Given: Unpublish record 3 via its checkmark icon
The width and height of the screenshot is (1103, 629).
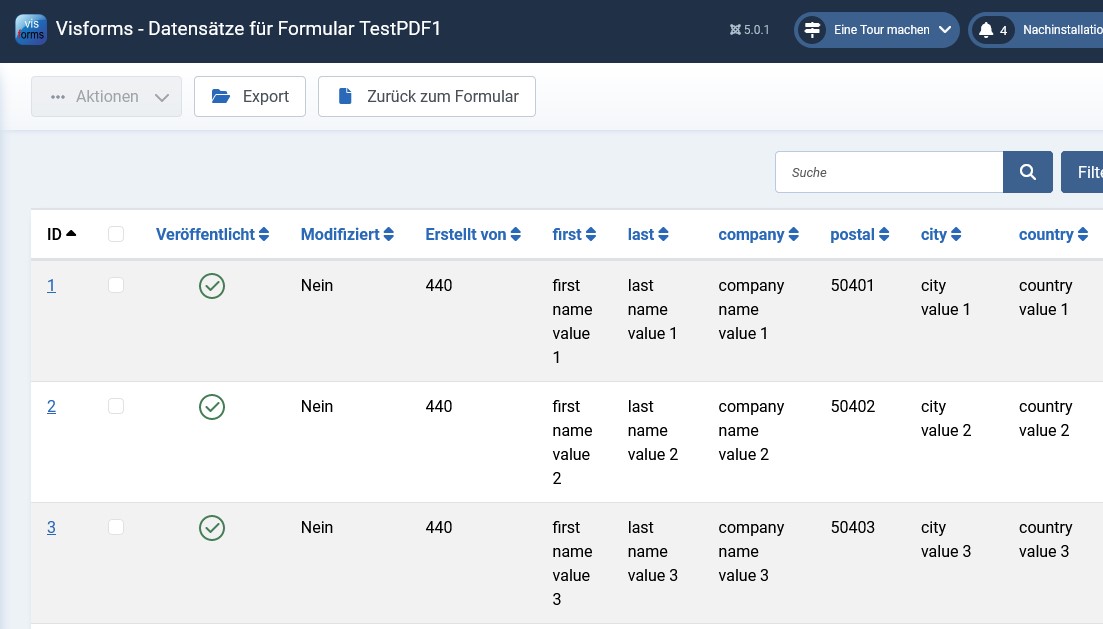Looking at the screenshot, I should [212, 528].
